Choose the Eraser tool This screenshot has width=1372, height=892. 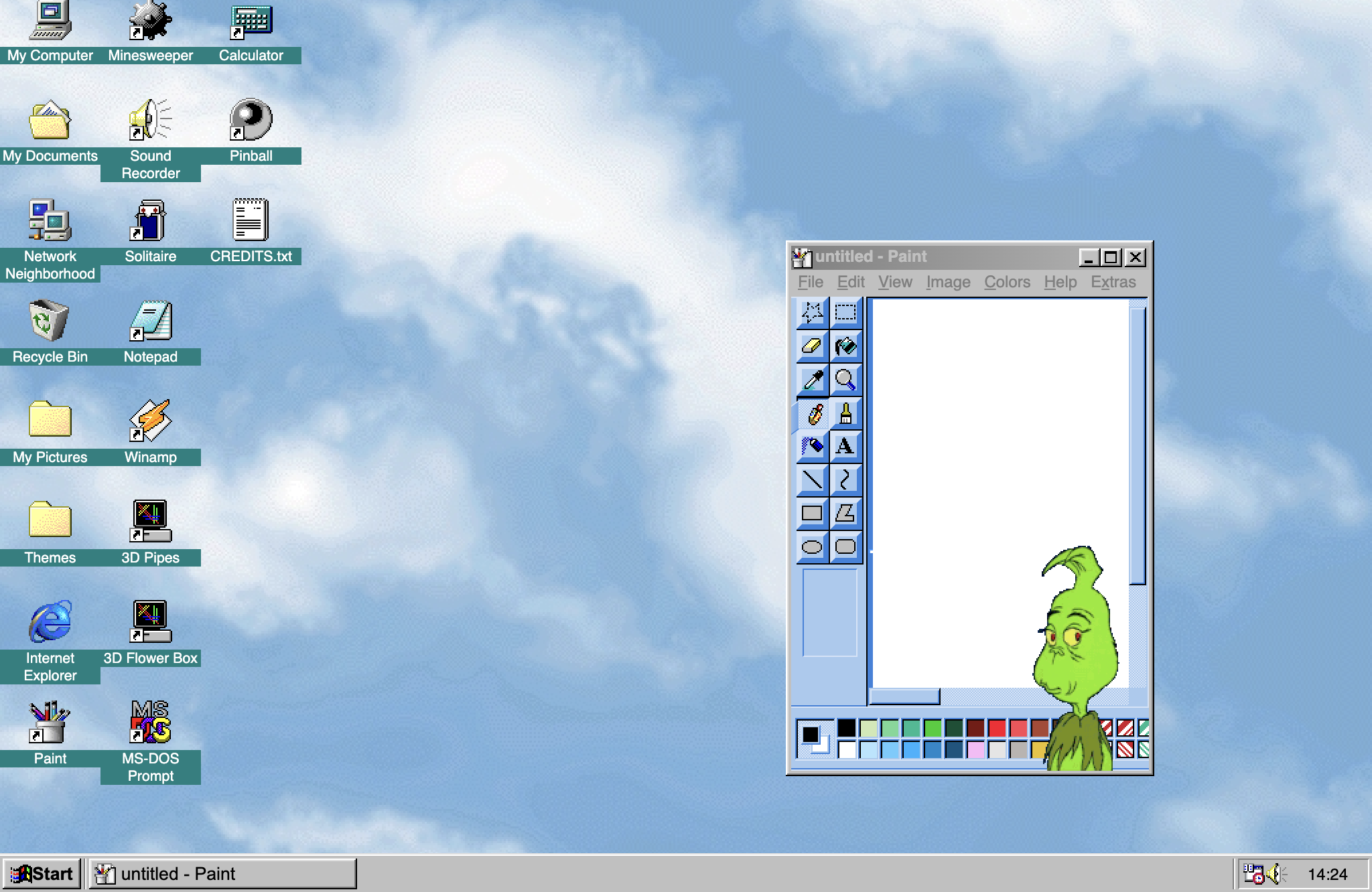tap(813, 346)
